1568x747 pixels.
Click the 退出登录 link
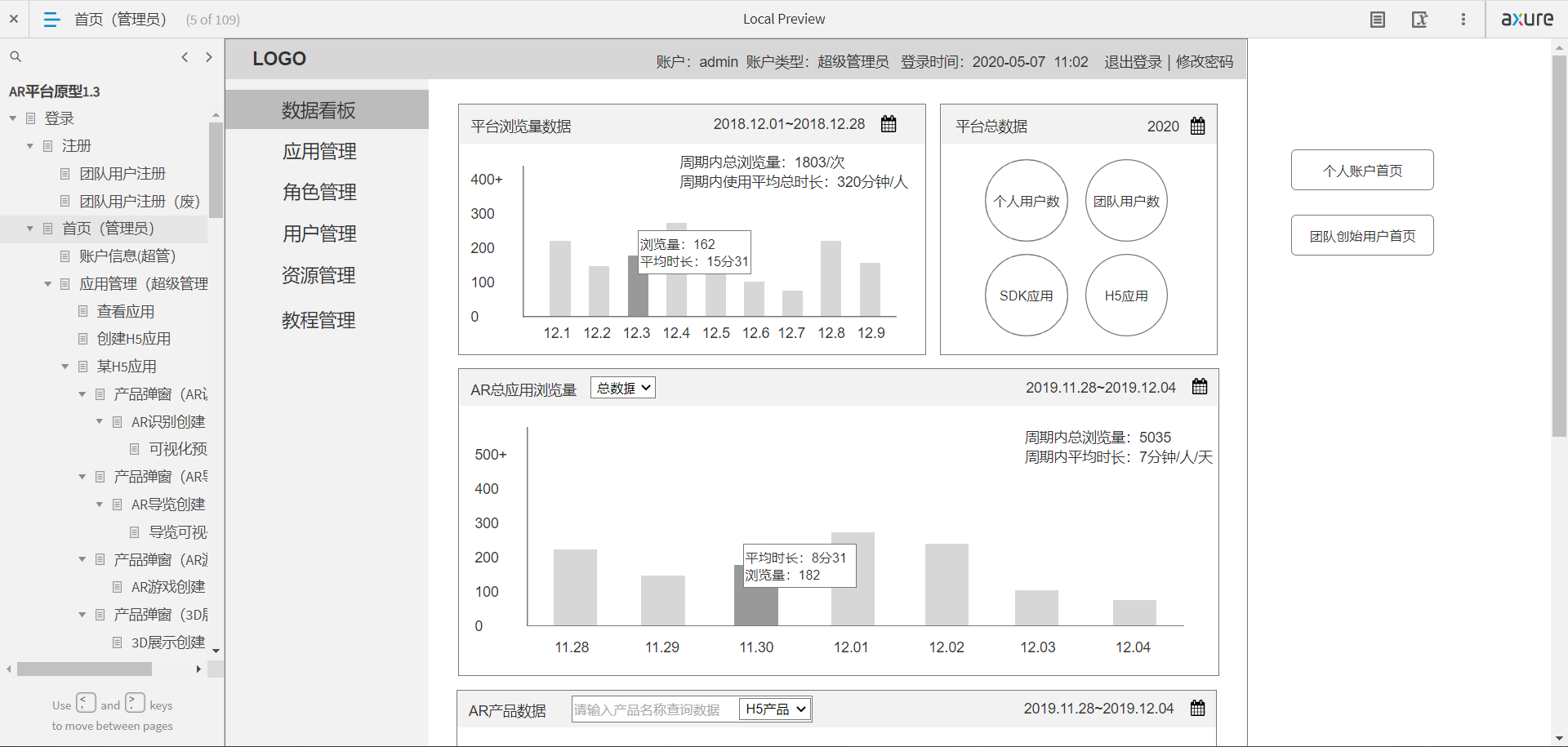[x=1133, y=62]
